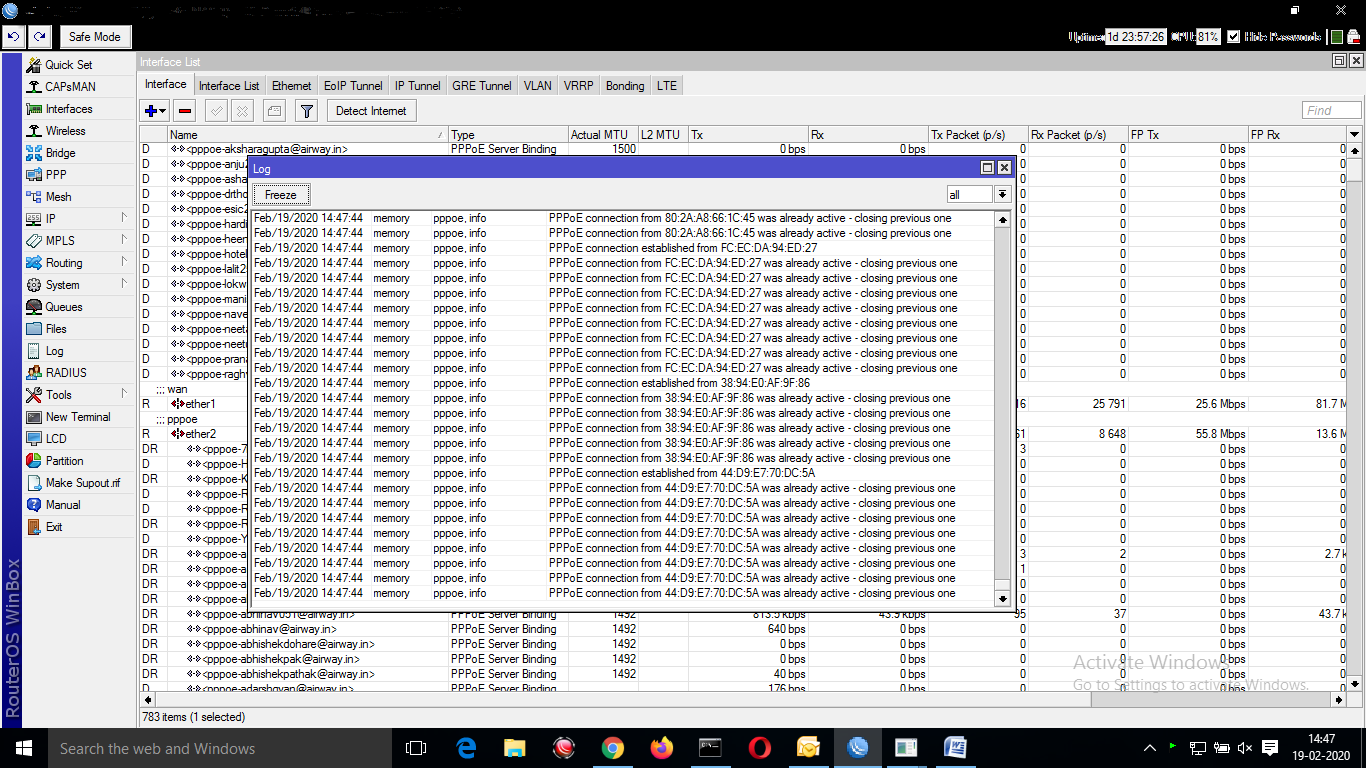This screenshot has height=768, width=1366.
Task: Click the red remove (minus) button
Action: coord(185,111)
